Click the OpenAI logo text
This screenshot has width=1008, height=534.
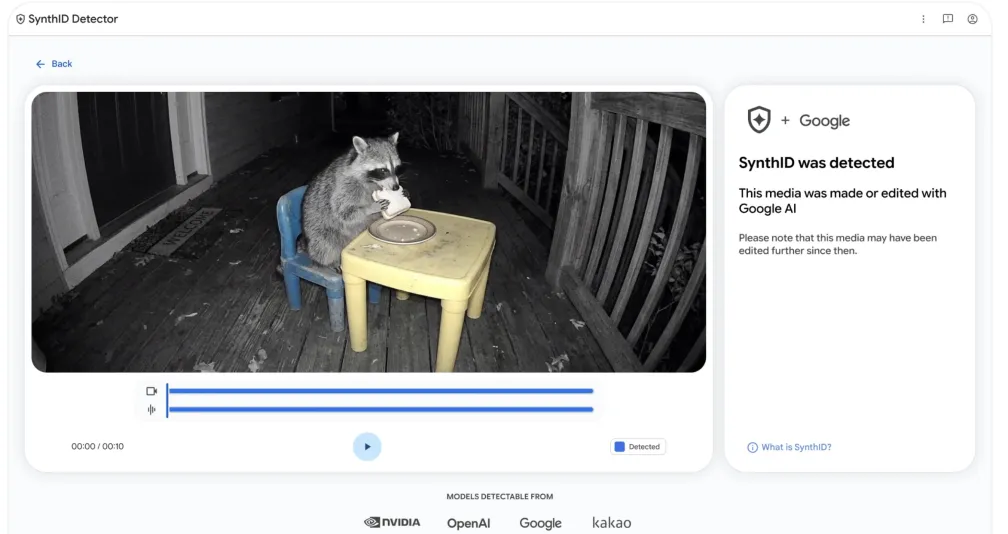pos(469,523)
